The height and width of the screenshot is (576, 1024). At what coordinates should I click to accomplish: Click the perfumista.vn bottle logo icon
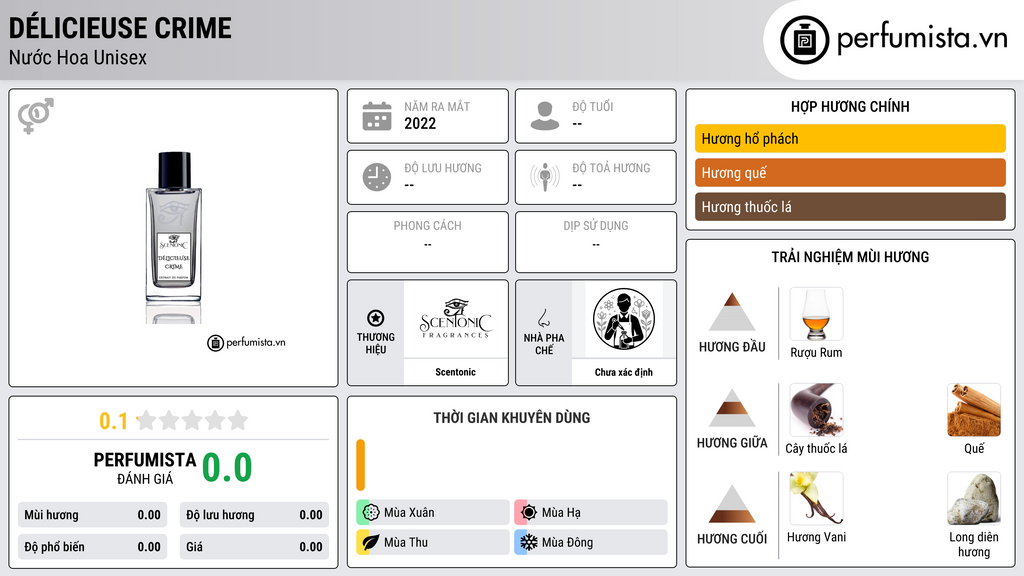click(x=804, y=40)
